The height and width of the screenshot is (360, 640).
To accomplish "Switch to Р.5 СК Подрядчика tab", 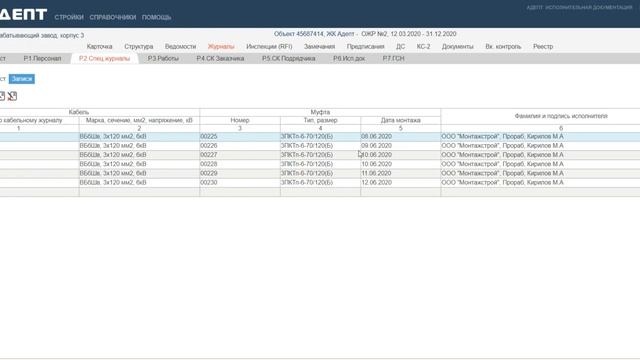I will (x=289, y=58).
